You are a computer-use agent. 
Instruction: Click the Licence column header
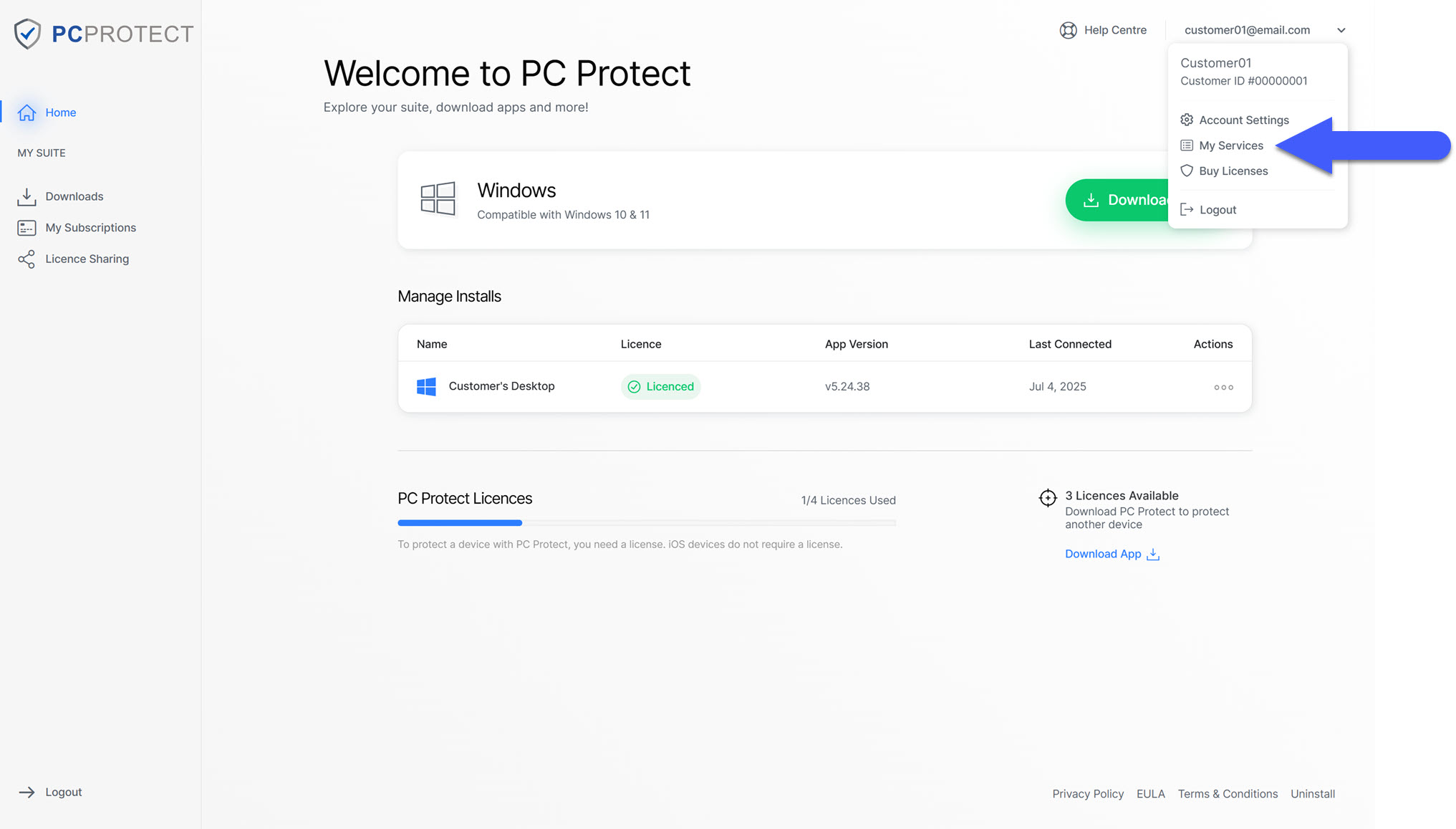point(641,345)
